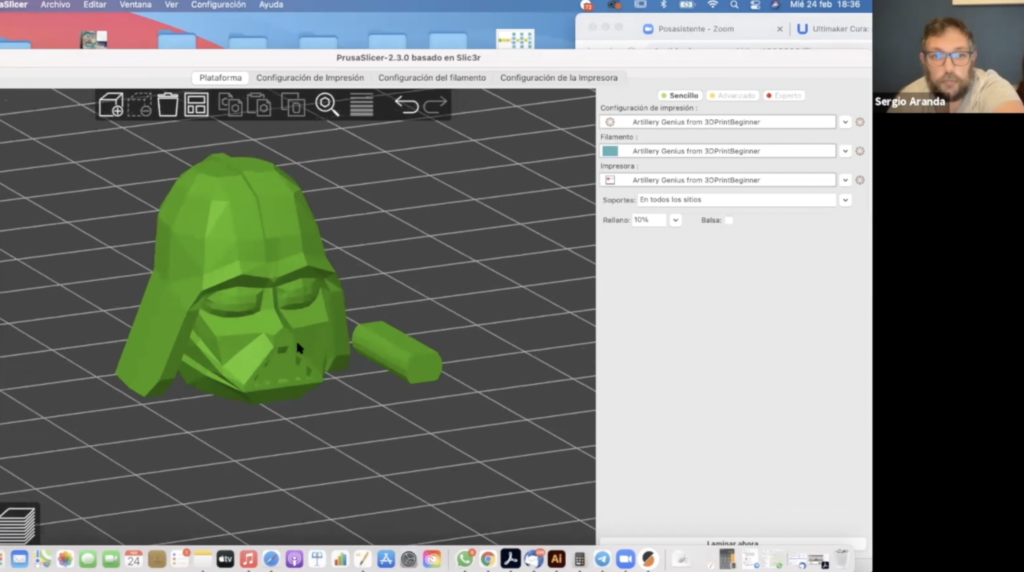Screen dimensions: 1024x572
Task: Open Adobe Acrobat from the Dock
Action: pos(511,559)
